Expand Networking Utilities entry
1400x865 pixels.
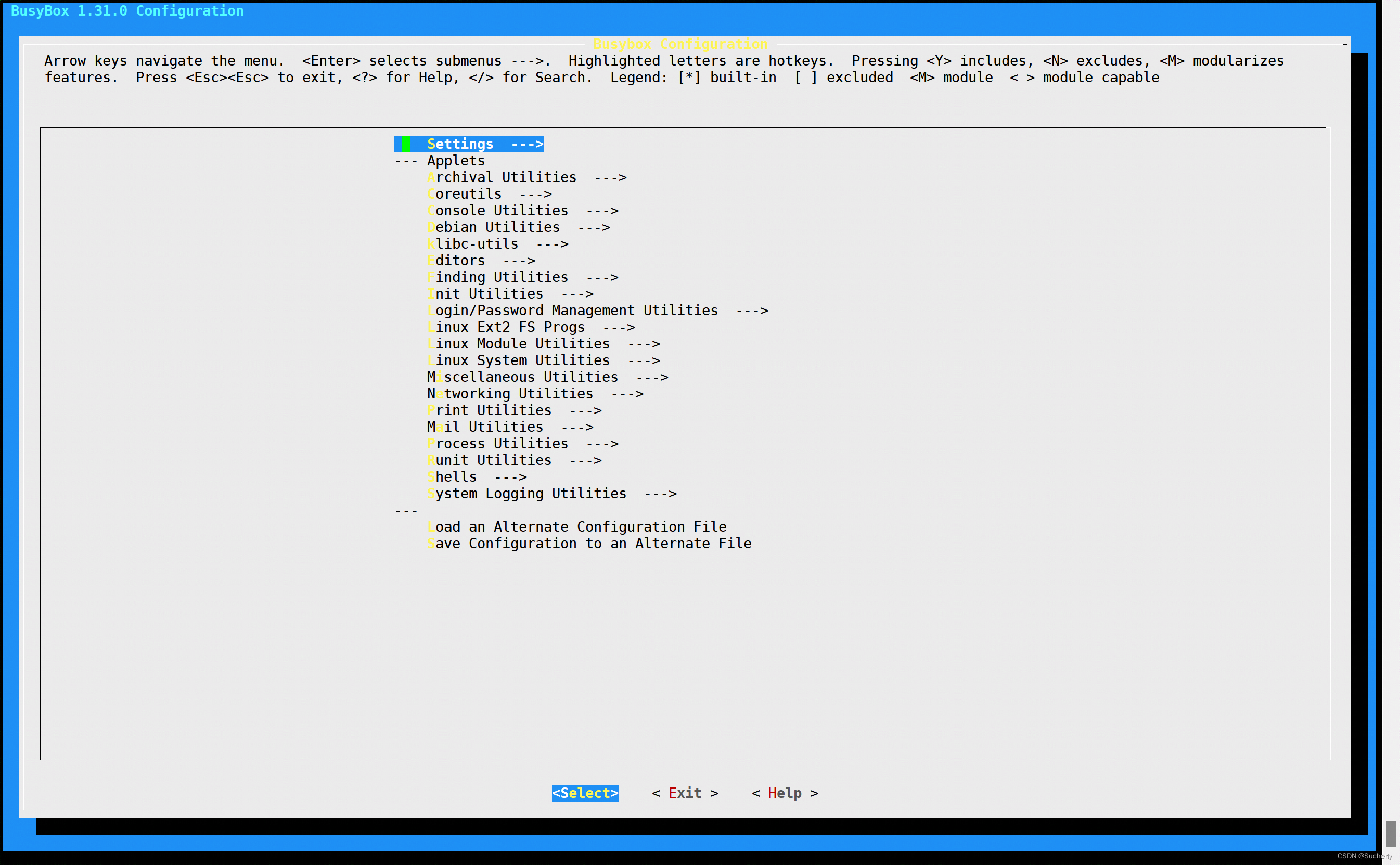pyautogui.click(x=535, y=394)
